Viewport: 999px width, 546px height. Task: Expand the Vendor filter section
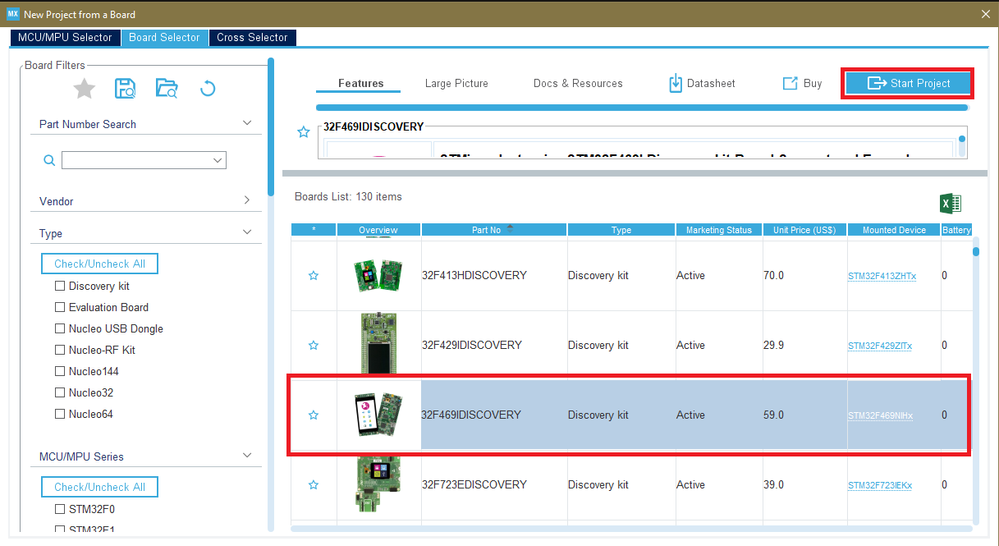pos(247,200)
